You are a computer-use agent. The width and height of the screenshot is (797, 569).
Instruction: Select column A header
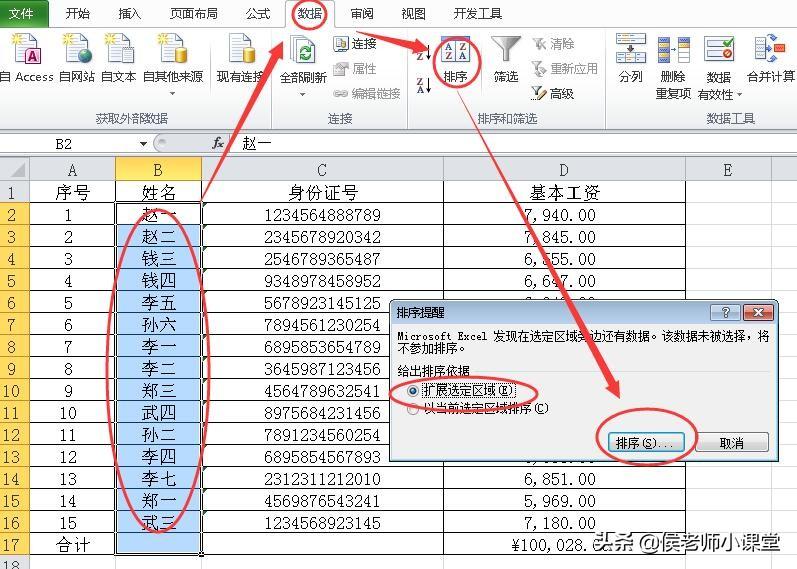click(72, 169)
